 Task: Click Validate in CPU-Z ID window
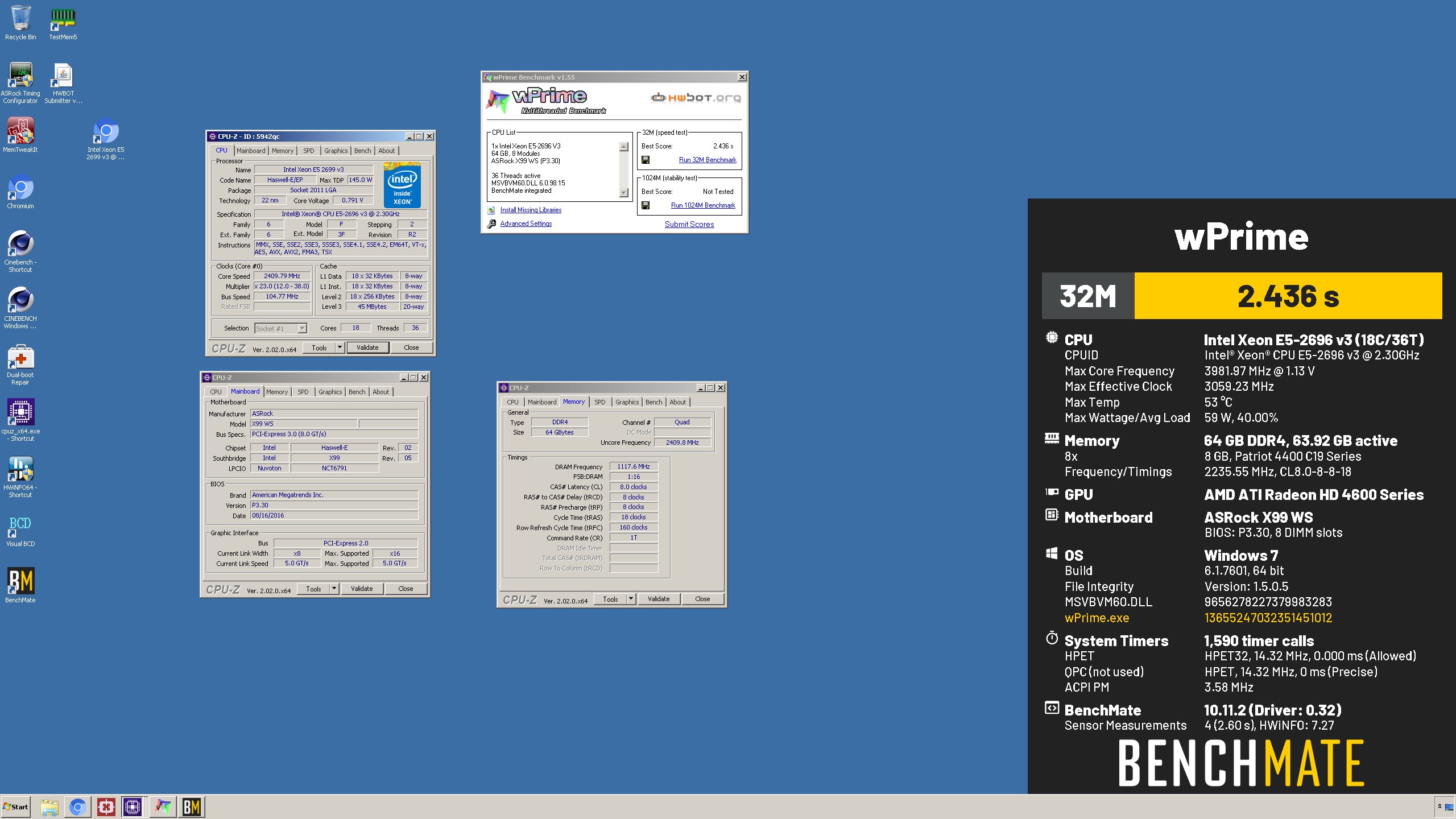tap(367, 348)
